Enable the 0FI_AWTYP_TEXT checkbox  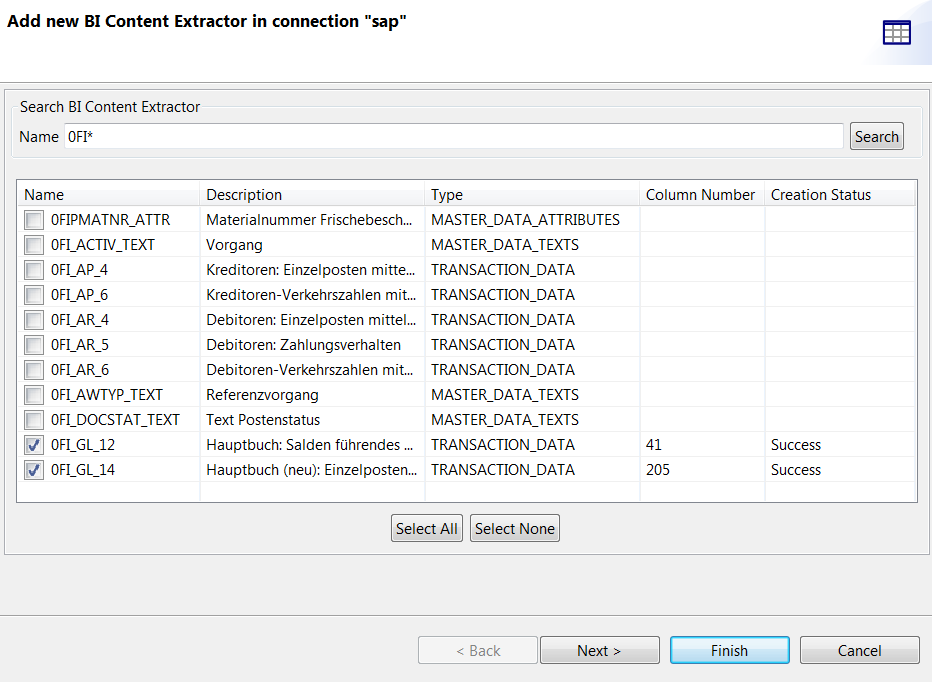click(x=33, y=394)
